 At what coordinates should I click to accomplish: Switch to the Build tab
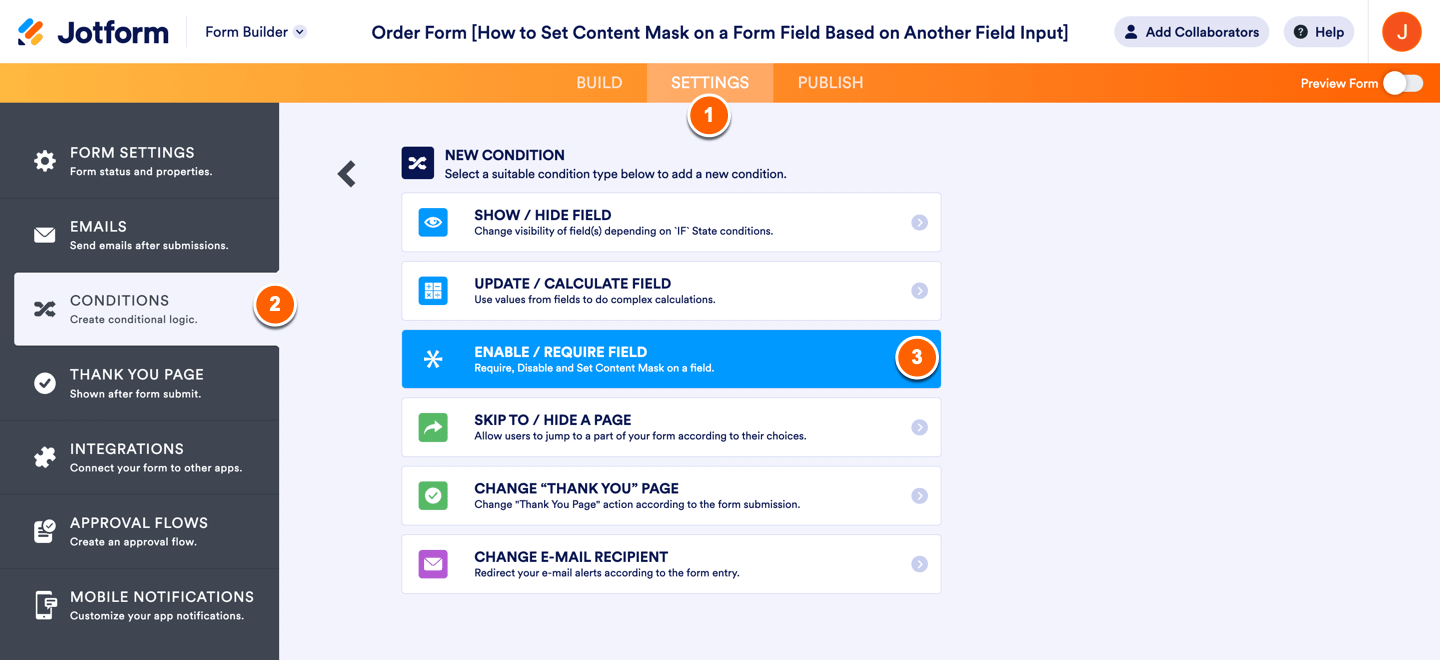click(599, 83)
